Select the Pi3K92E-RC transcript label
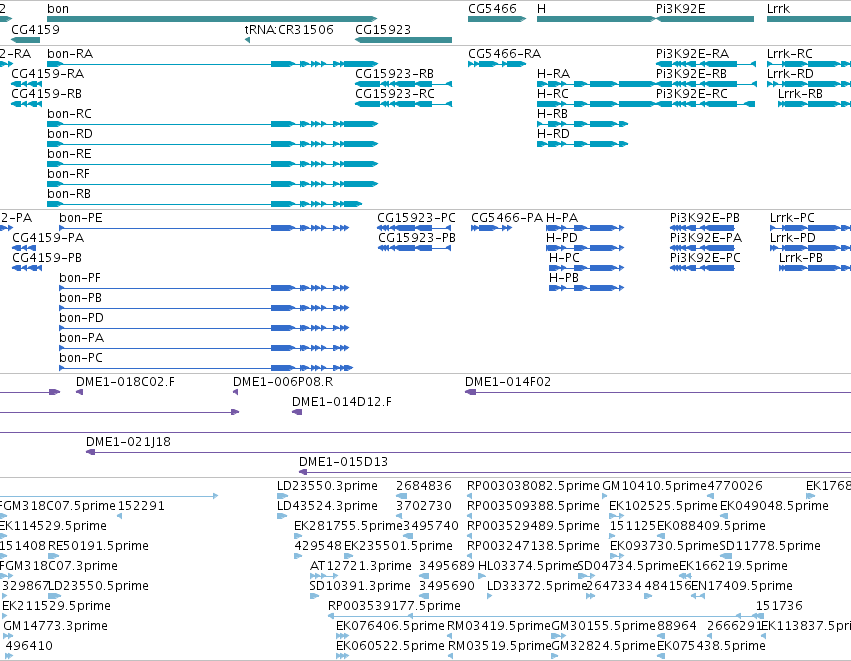Screen dimensions: 851x661 point(692,94)
